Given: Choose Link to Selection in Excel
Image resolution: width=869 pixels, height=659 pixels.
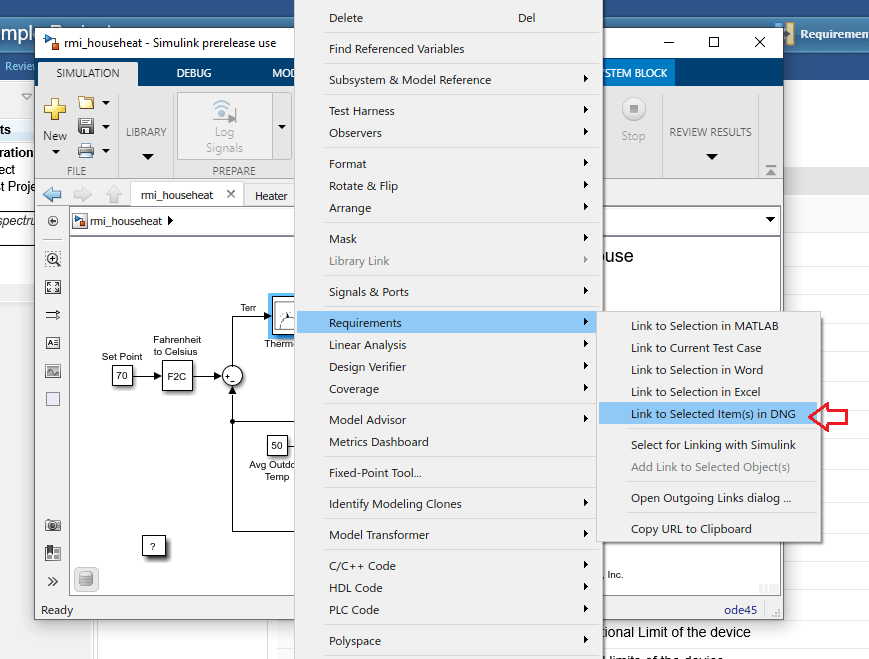Looking at the screenshot, I should pyautogui.click(x=708, y=392).
